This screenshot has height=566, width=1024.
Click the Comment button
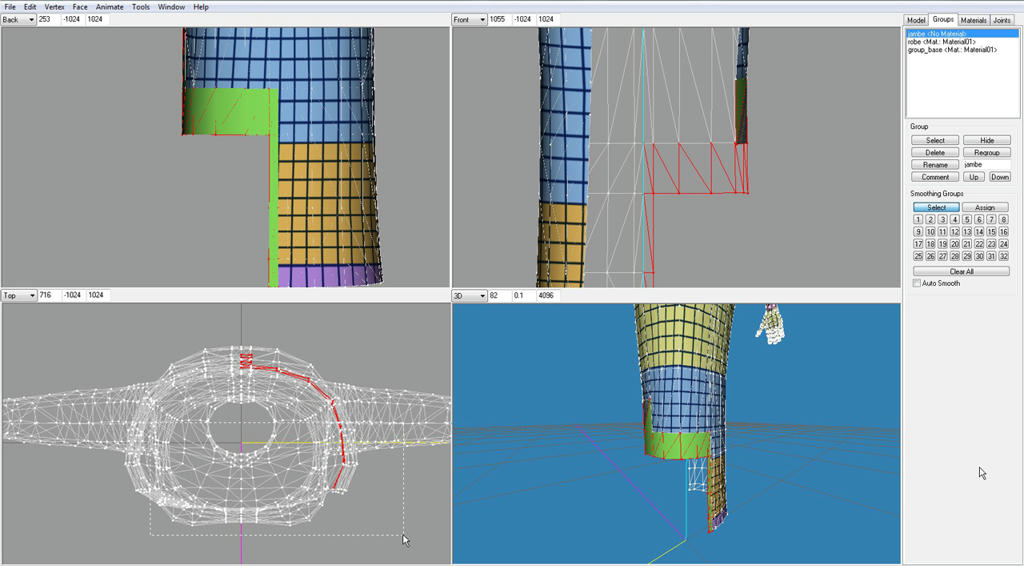[x=935, y=177]
